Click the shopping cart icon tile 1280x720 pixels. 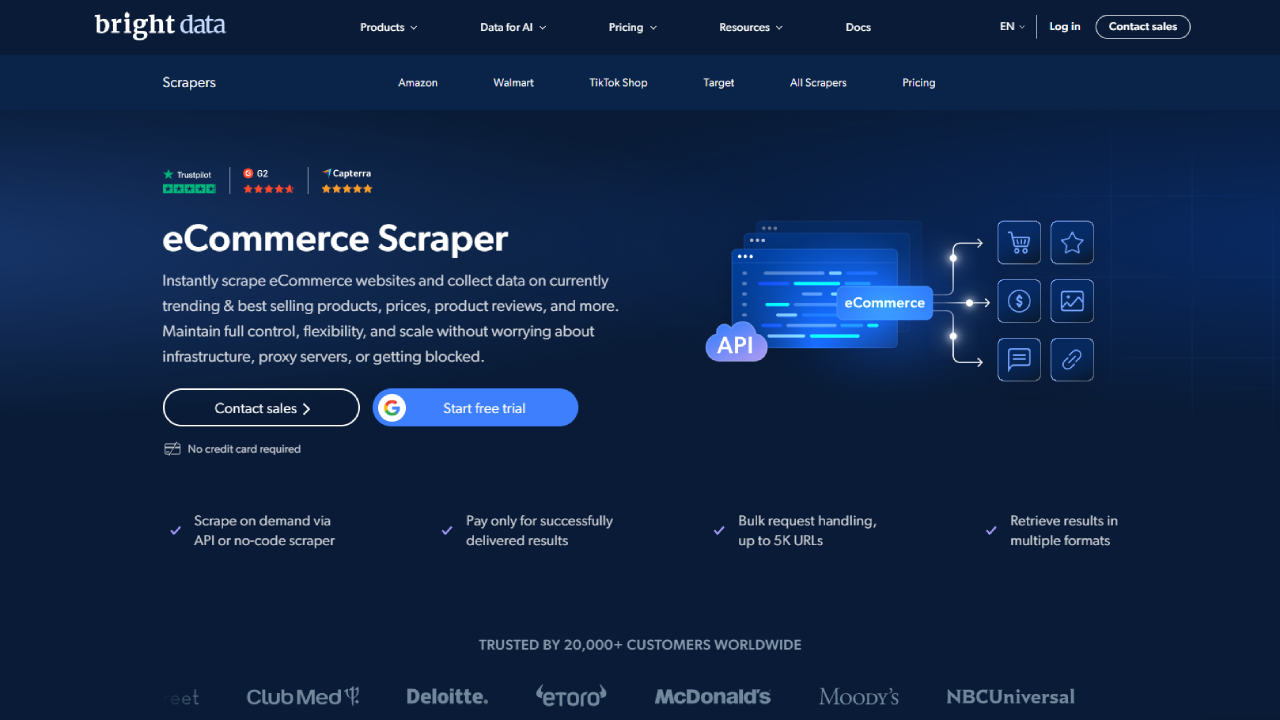[x=1019, y=242]
